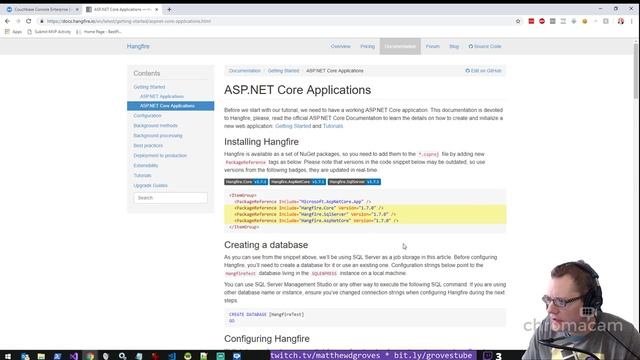Image resolution: width=640 pixels, height=360 pixels.
Task: Follow the Tutorials link in intro paragraph
Action: coord(333,126)
